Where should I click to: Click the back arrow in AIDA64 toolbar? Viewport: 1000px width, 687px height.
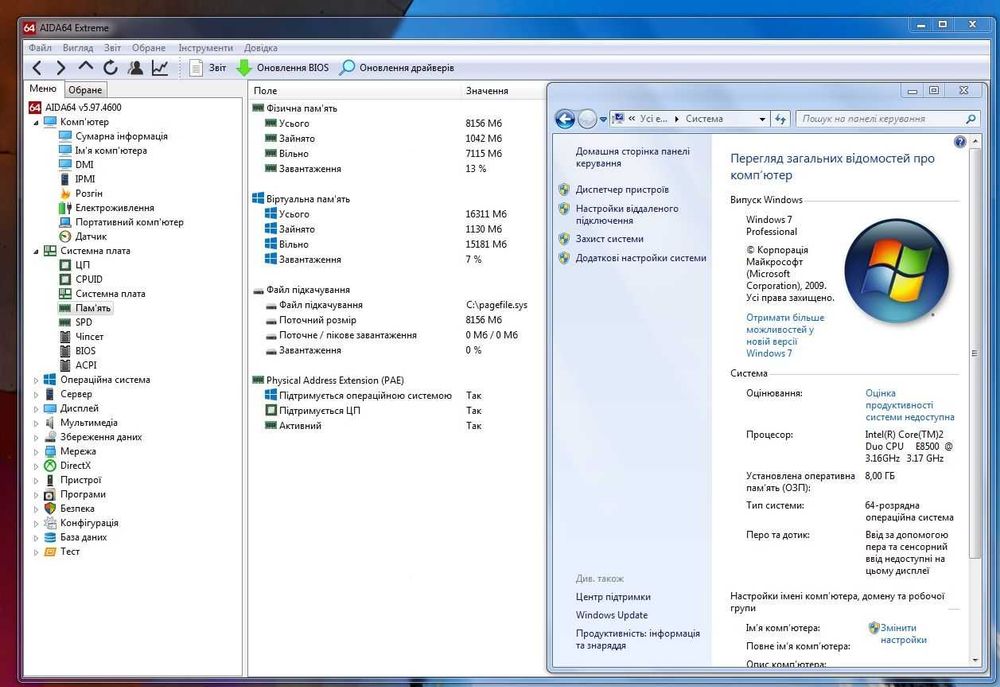point(37,68)
